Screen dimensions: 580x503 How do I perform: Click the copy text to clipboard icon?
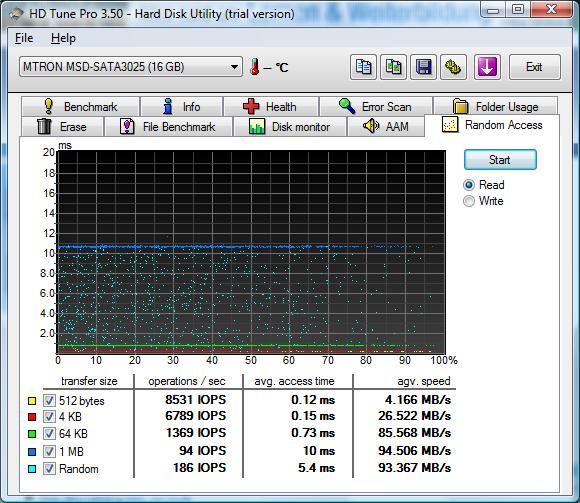(363, 67)
